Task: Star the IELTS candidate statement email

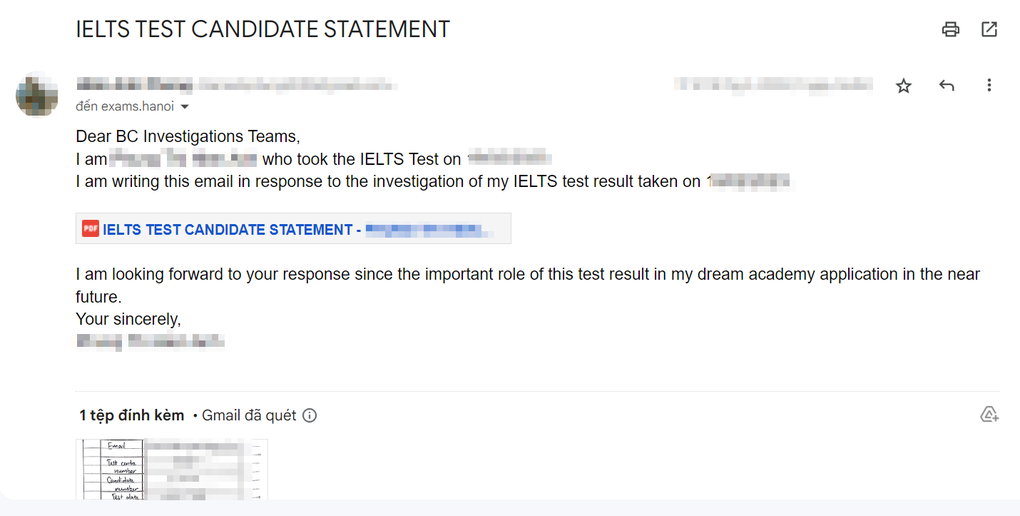Action: point(904,85)
